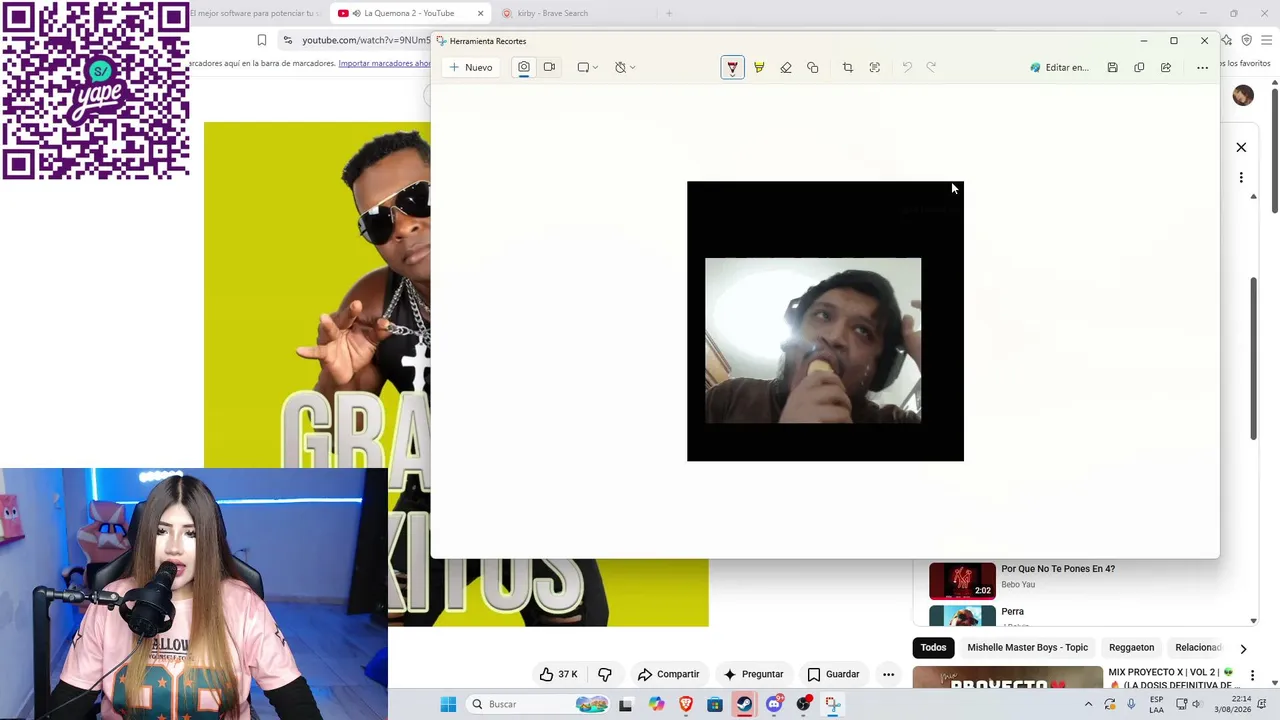Click the microphone icon in the system tray
The width and height of the screenshot is (1280, 720).
point(1131,704)
